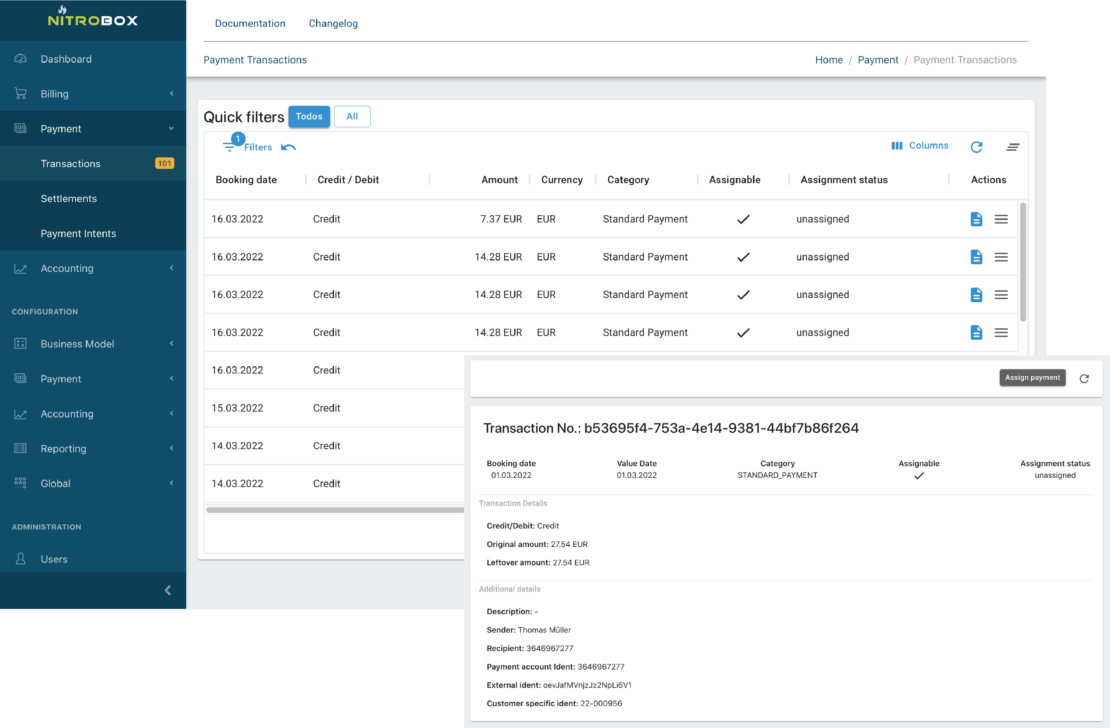Expand the configuration Payment chevron
1110x728 pixels.
(x=171, y=378)
